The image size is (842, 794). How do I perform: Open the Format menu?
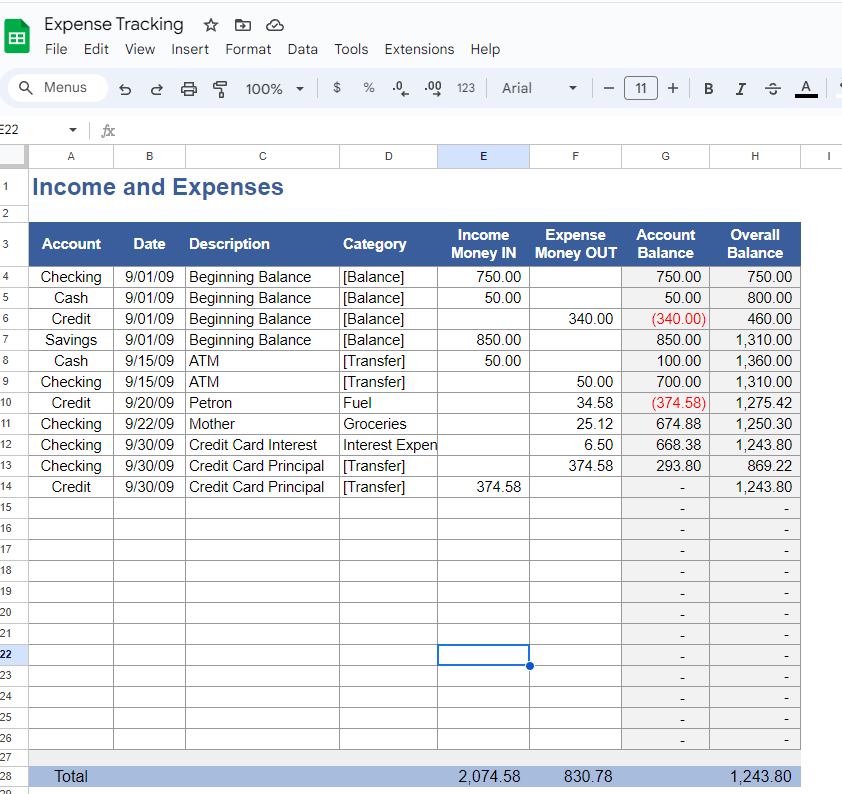(x=248, y=49)
